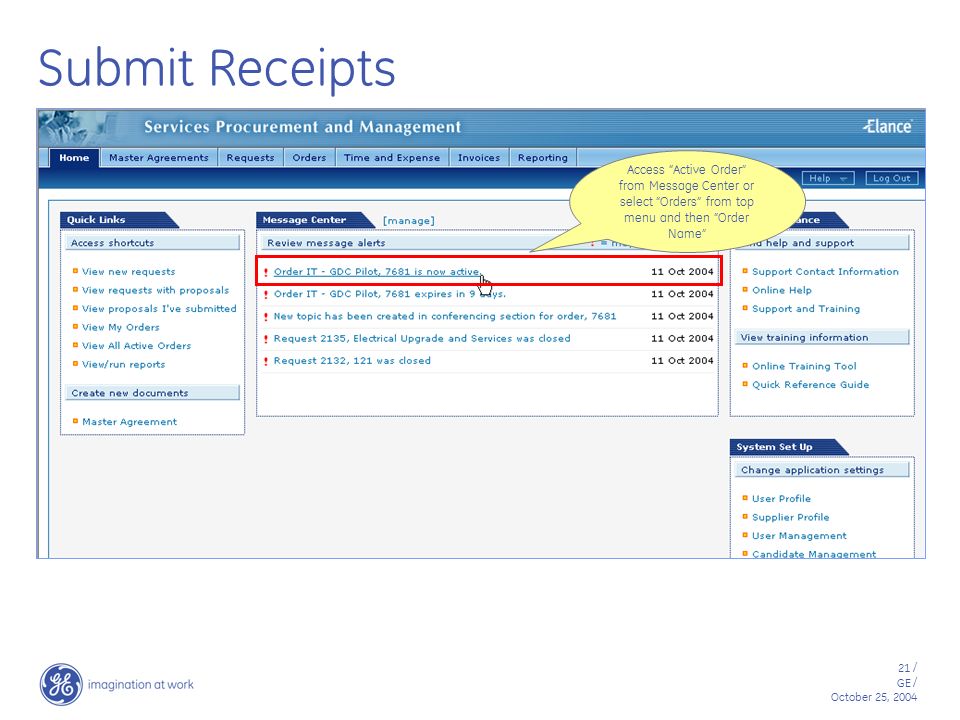This screenshot has height=720, width=960.
Task: Click bullet icon next to Supplier Profile
Action: point(745,516)
